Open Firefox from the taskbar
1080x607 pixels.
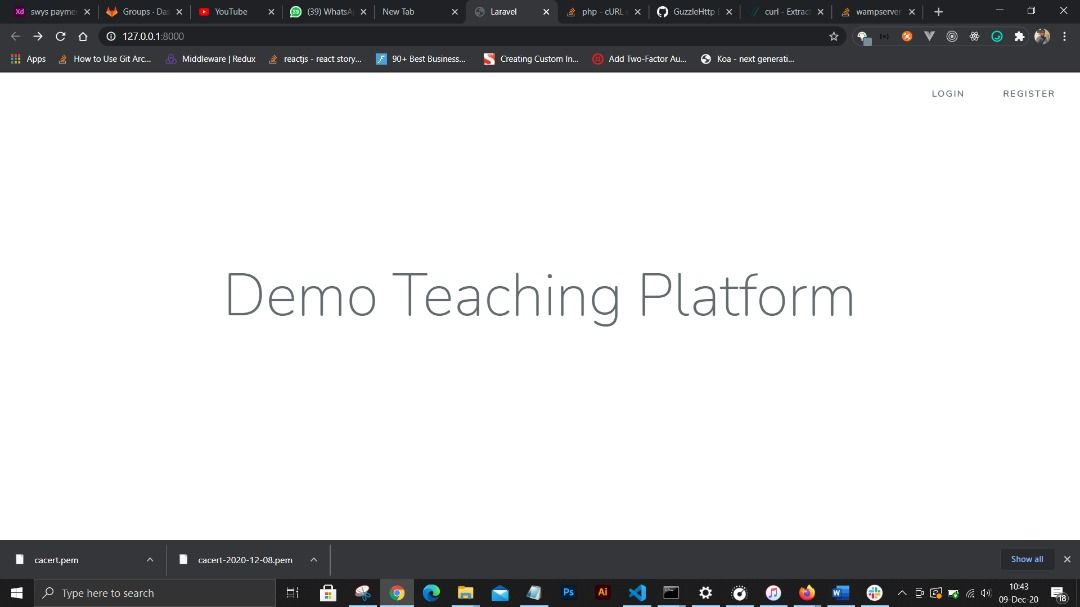(x=807, y=593)
